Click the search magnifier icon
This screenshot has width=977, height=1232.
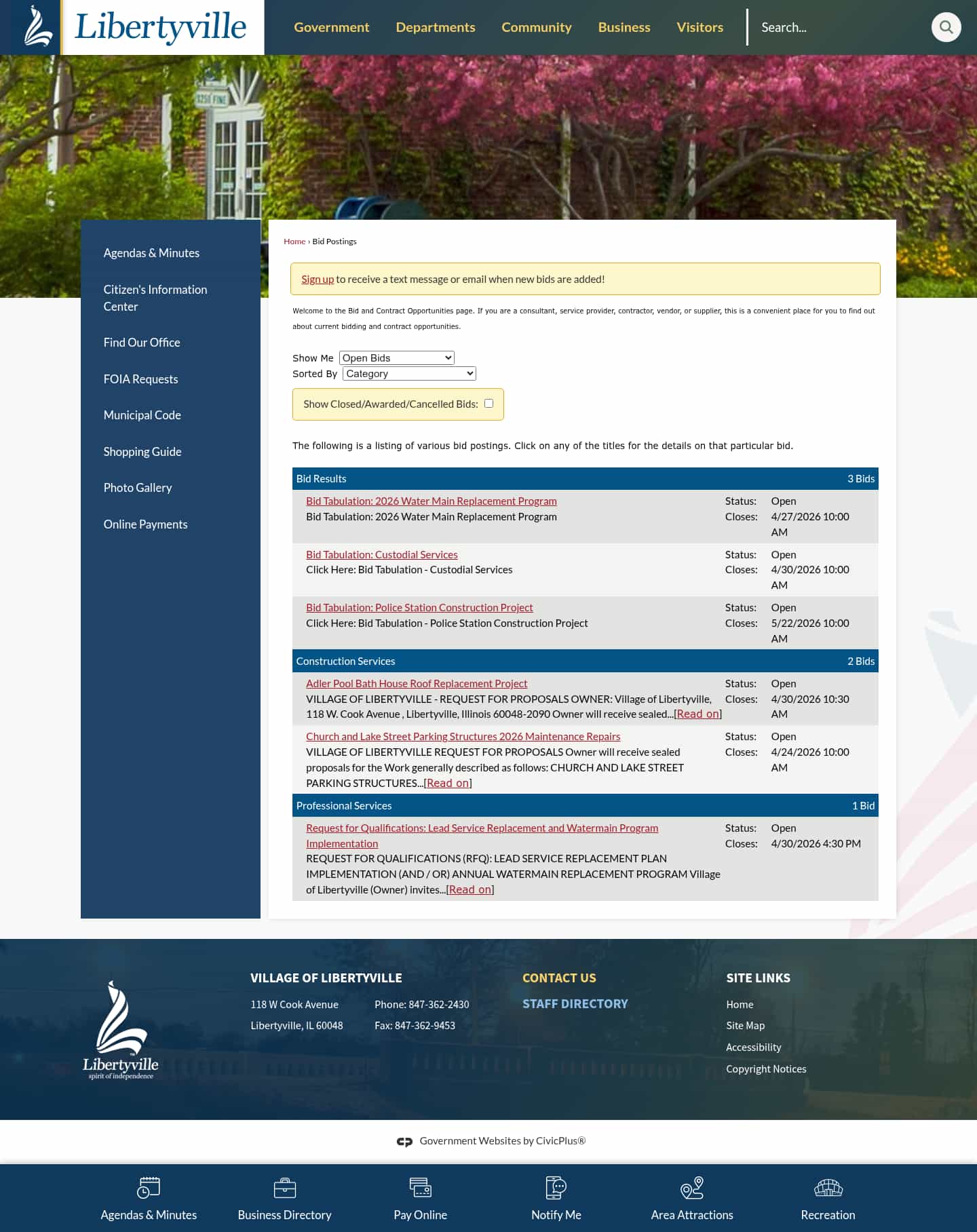(x=946, y=27)
